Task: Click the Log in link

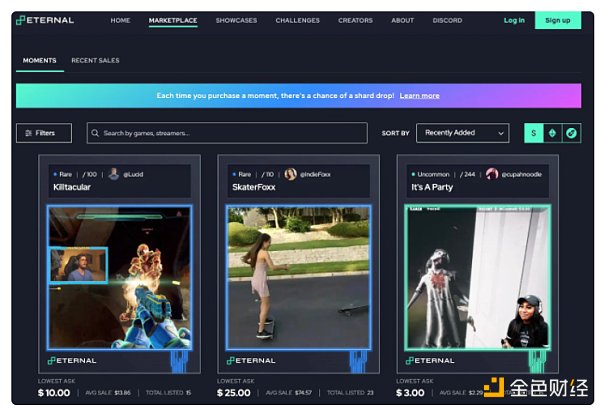Action: [514, 20]
